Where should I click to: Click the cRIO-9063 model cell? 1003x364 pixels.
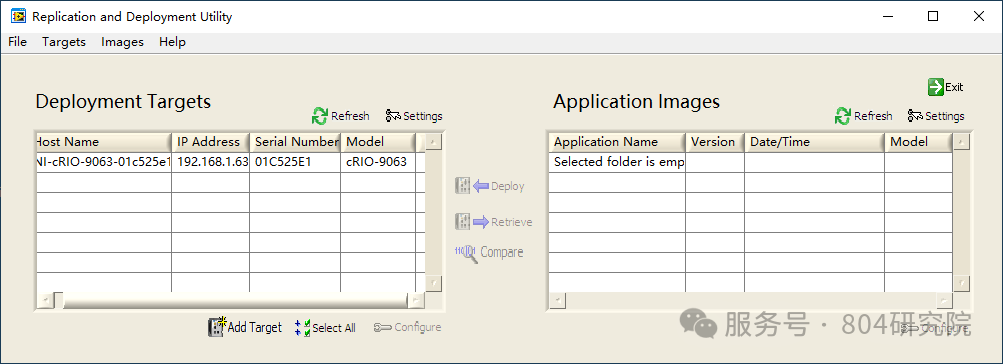378,162
